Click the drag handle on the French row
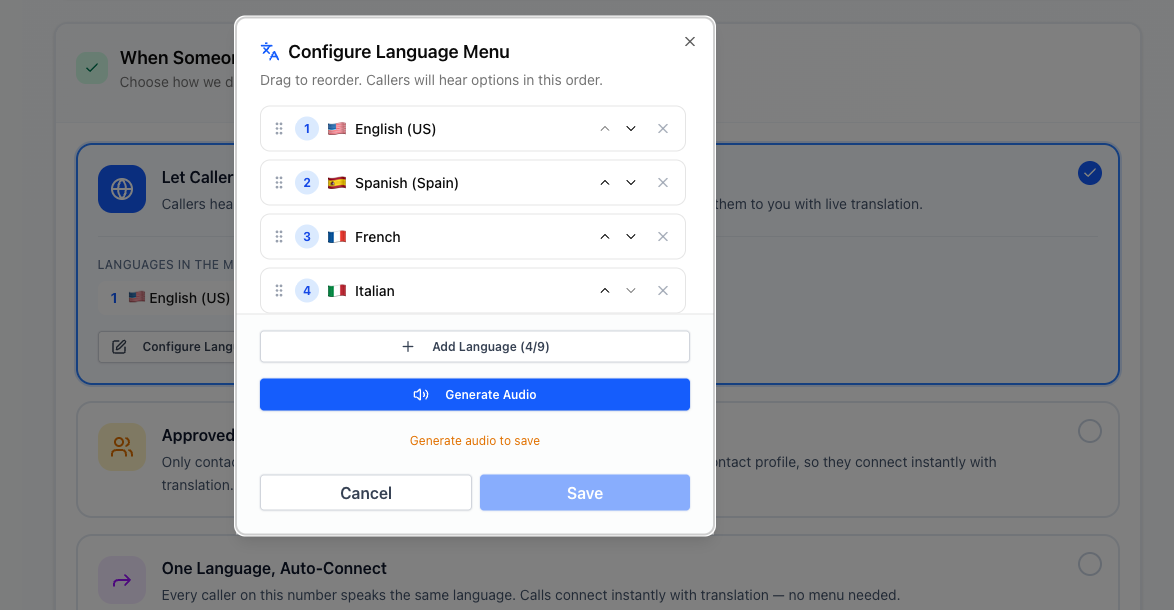 [x=280, y=236]
